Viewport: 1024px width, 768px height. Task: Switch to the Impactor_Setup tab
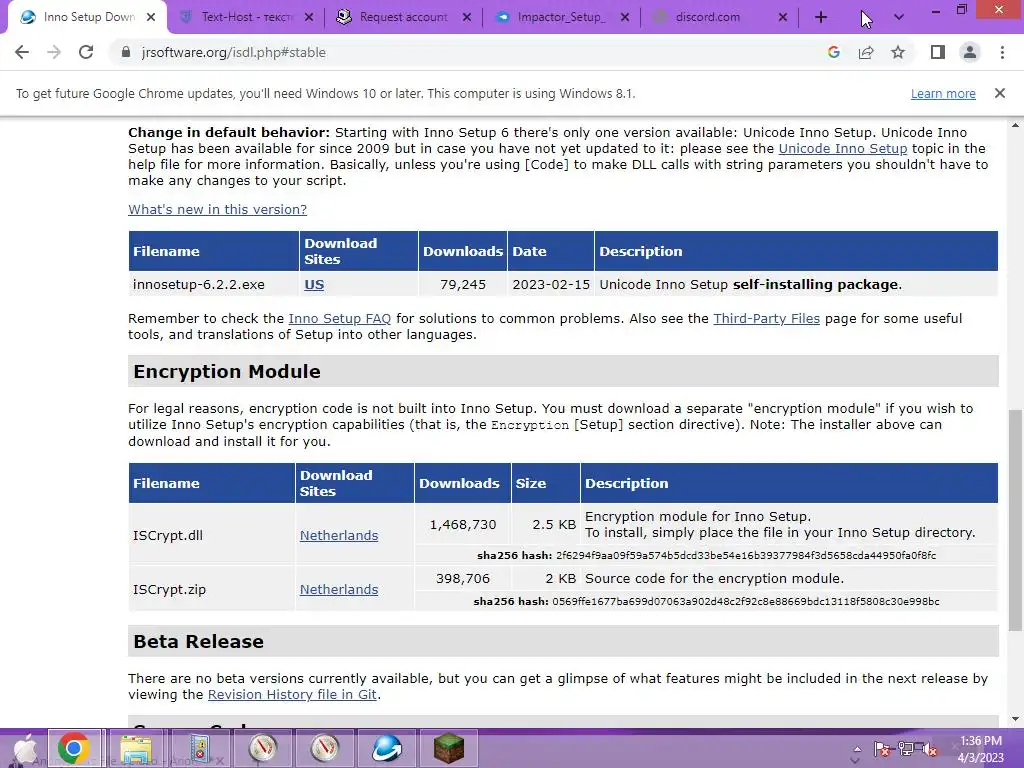pos(562,18)
